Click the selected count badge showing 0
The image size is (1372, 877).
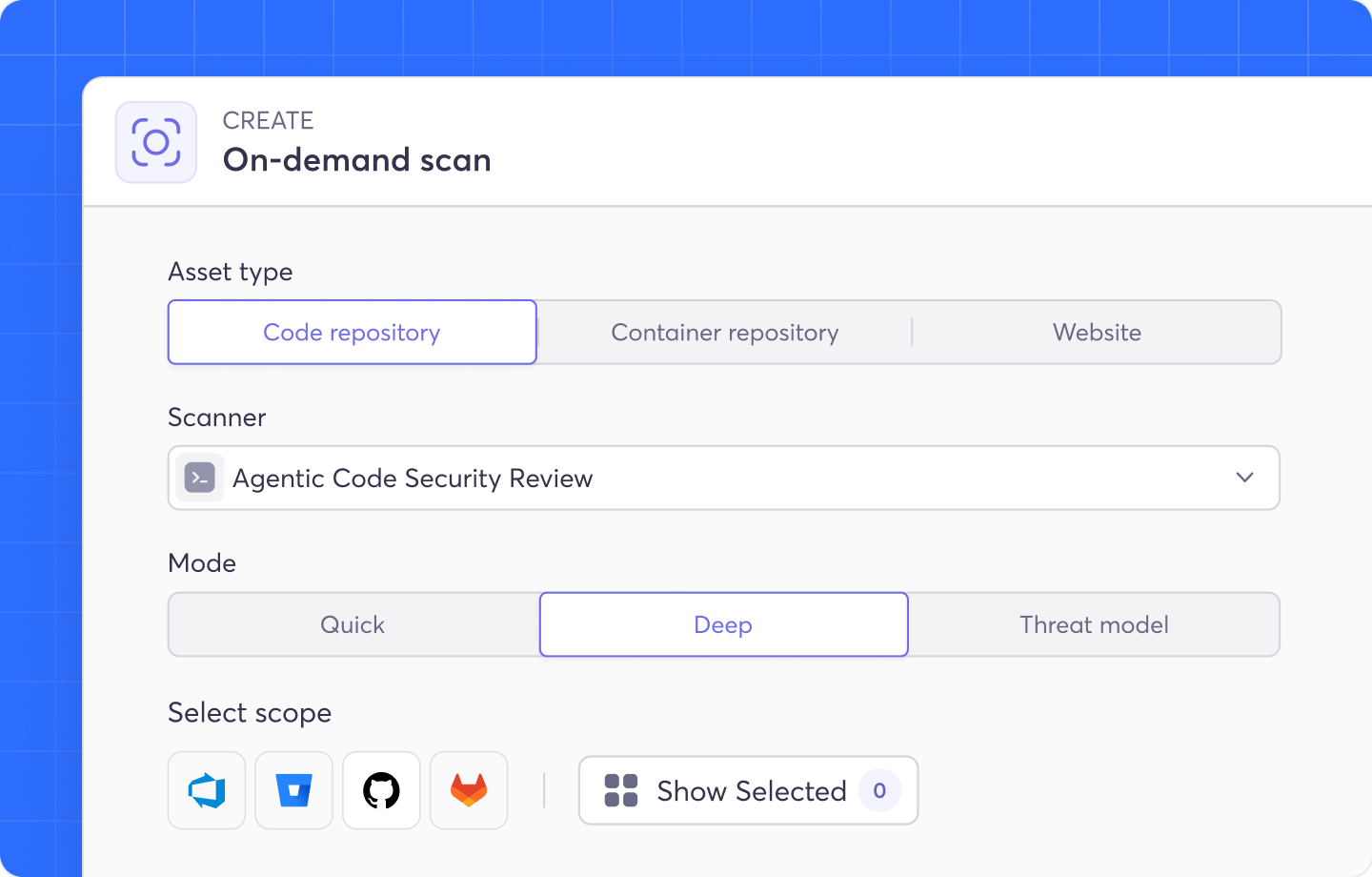pos(879,790)
